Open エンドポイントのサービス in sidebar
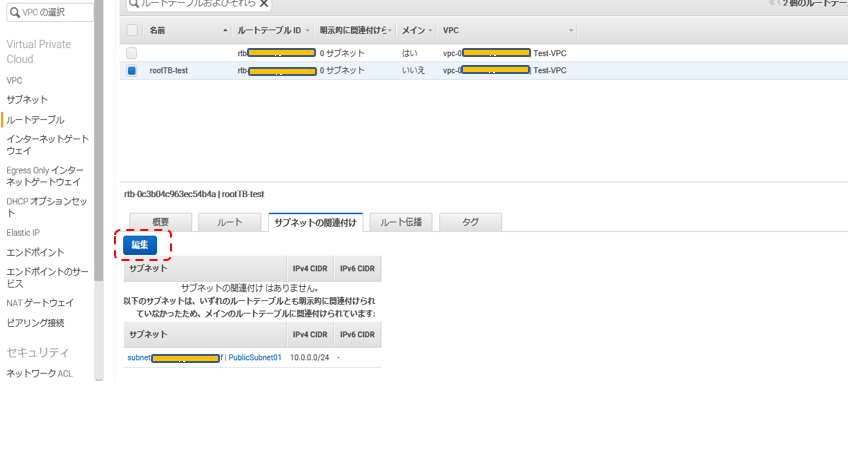The image size is (848, 460). coord(48,278)
